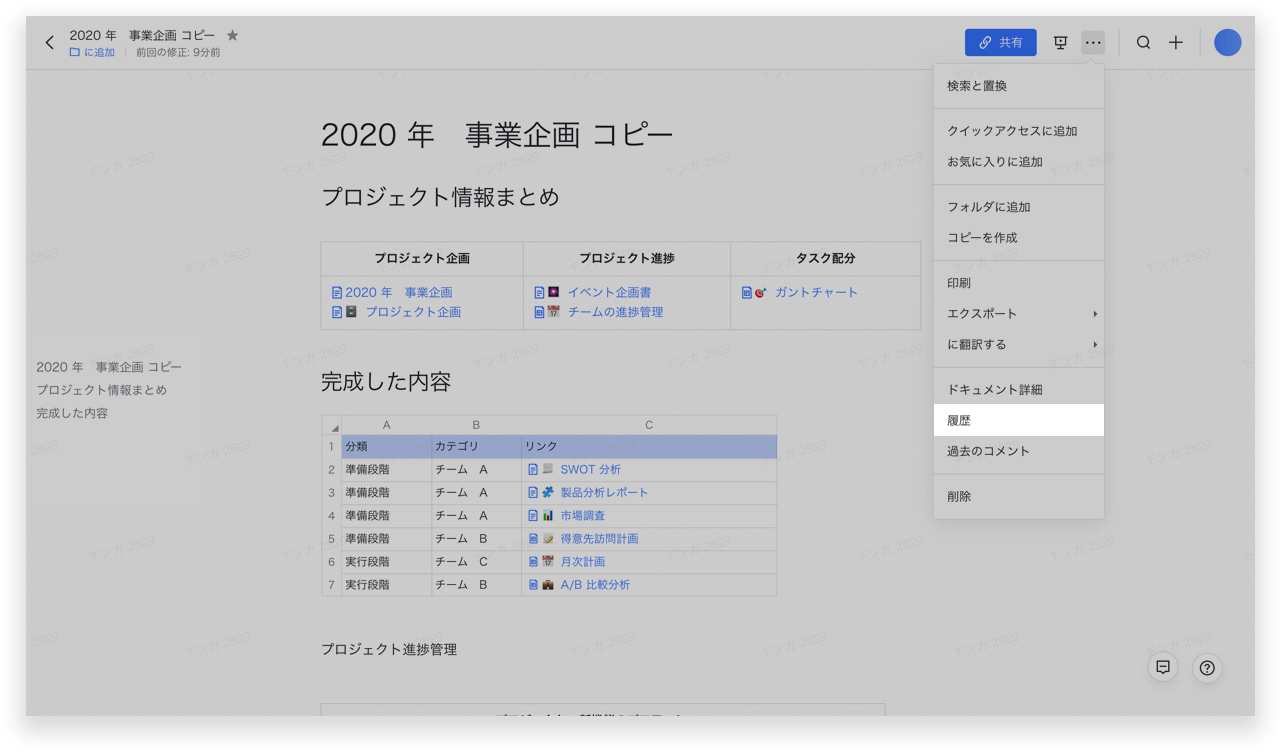Click the plus icon to create new
The height and width of the screenshot is (752, 1281).
(1176, 43)
